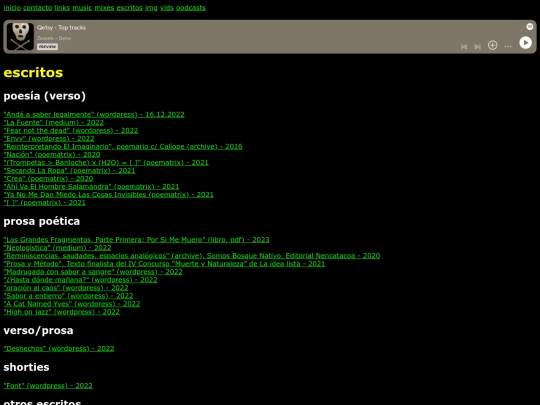
Task: Open 'Ya No Me Dan Miedo' poem
Action: pyautogui.click(x=108, y=195)
